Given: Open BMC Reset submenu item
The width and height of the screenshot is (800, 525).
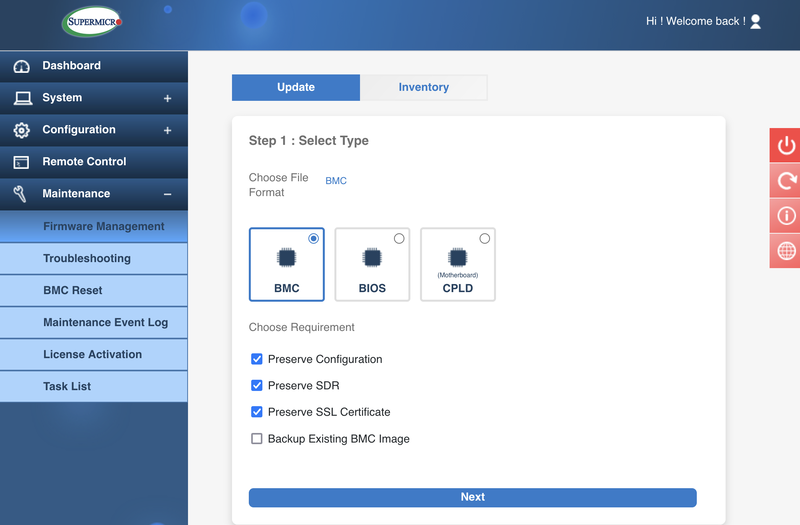Looking at the screenshot, I should click(x=94, y=290).
